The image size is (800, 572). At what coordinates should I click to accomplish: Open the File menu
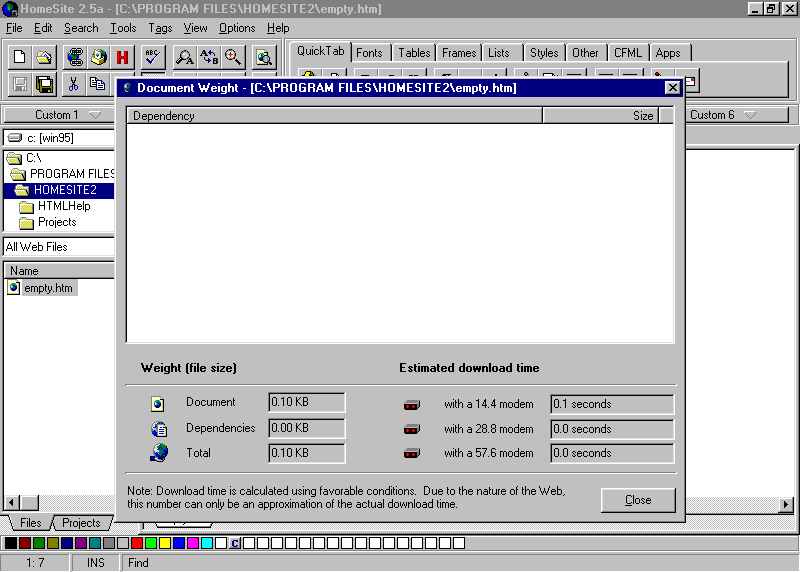click(x=14, y=28)
